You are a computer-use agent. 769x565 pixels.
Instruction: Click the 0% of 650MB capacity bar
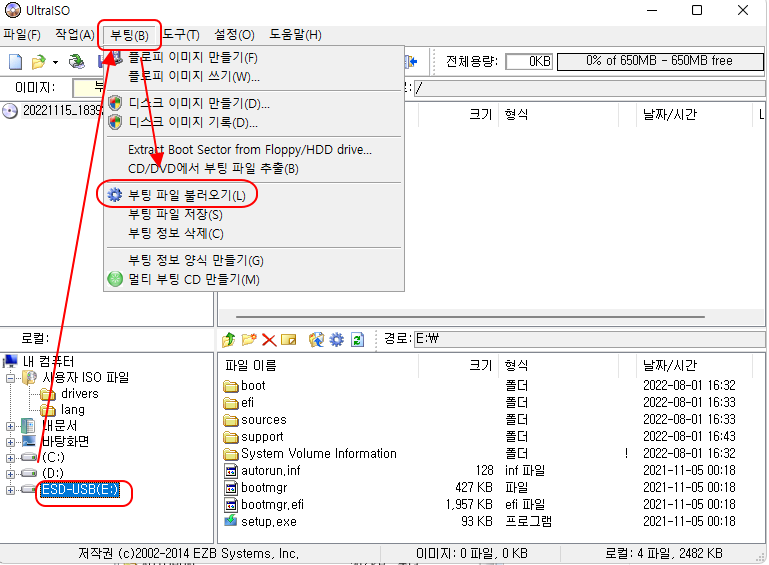pyautogui.click(x=660, y=61)
